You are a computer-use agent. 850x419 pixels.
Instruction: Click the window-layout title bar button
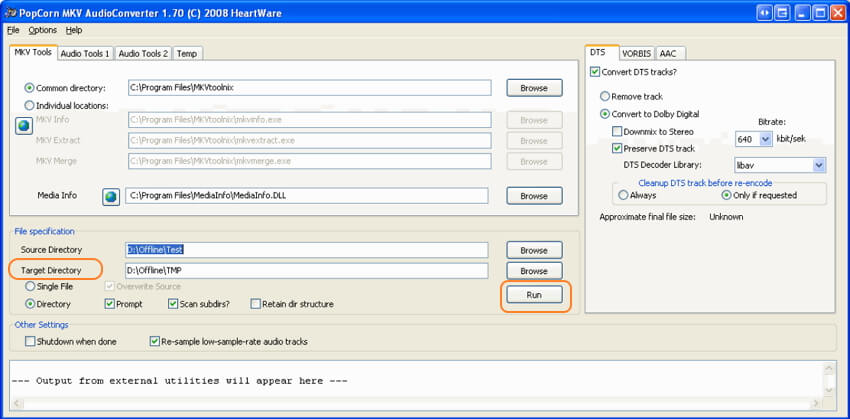pos(782,13)
